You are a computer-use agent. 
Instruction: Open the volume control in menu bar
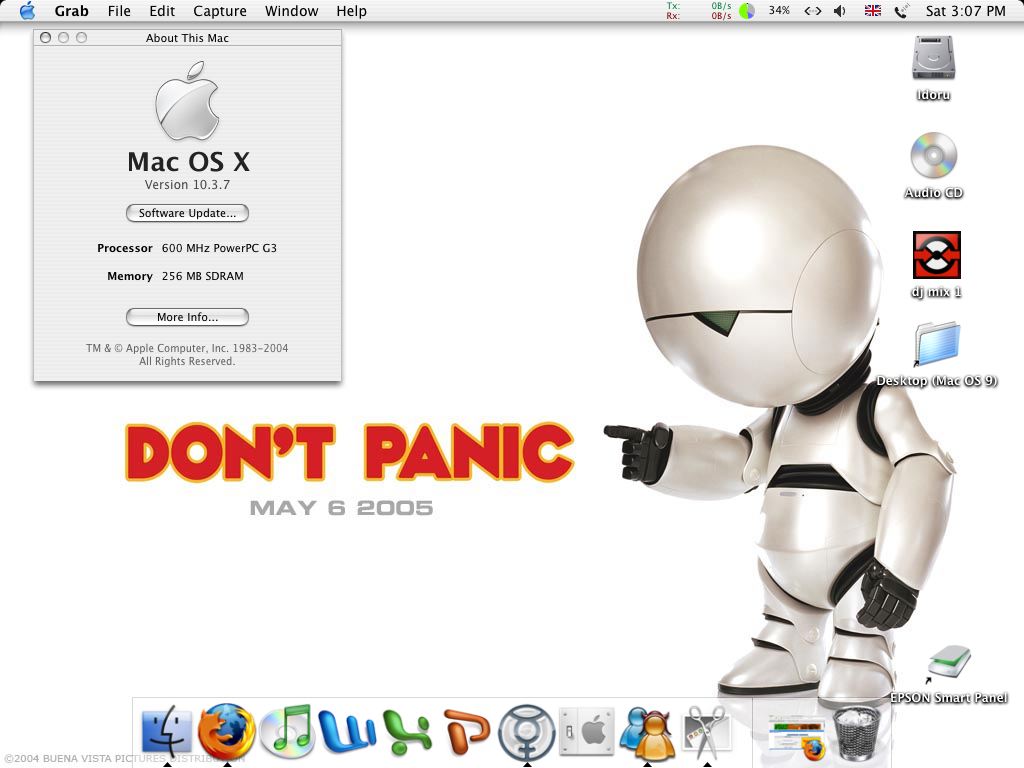point(840,10)
